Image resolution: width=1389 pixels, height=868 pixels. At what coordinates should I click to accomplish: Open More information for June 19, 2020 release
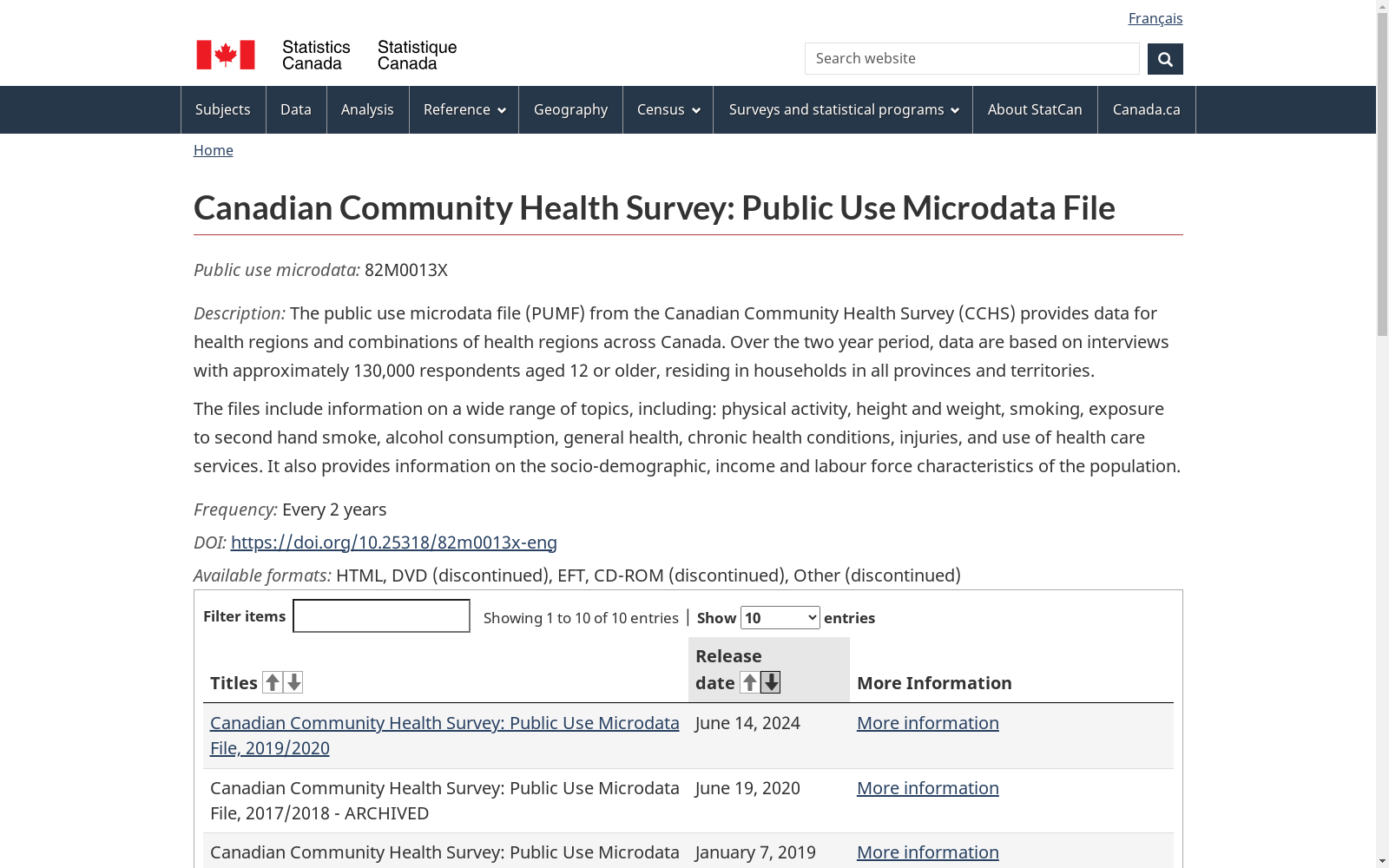point(928,788)
